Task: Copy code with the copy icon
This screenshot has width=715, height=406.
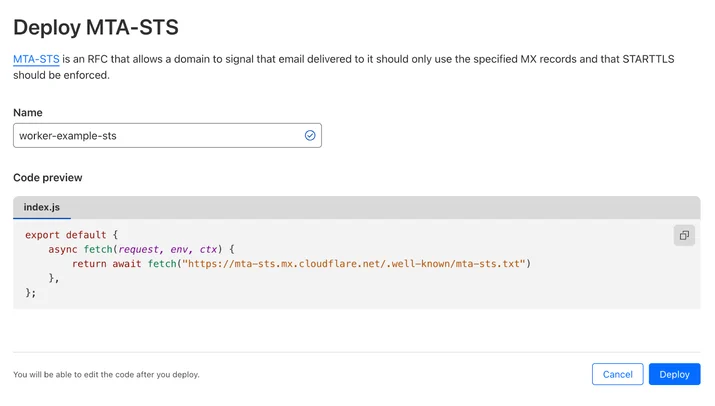Action: point(684,235)
